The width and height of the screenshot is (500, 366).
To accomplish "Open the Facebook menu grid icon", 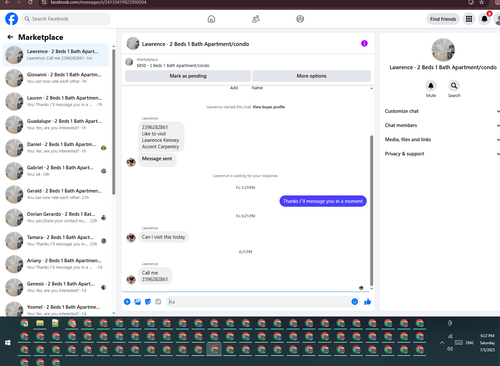I will 469,19.
